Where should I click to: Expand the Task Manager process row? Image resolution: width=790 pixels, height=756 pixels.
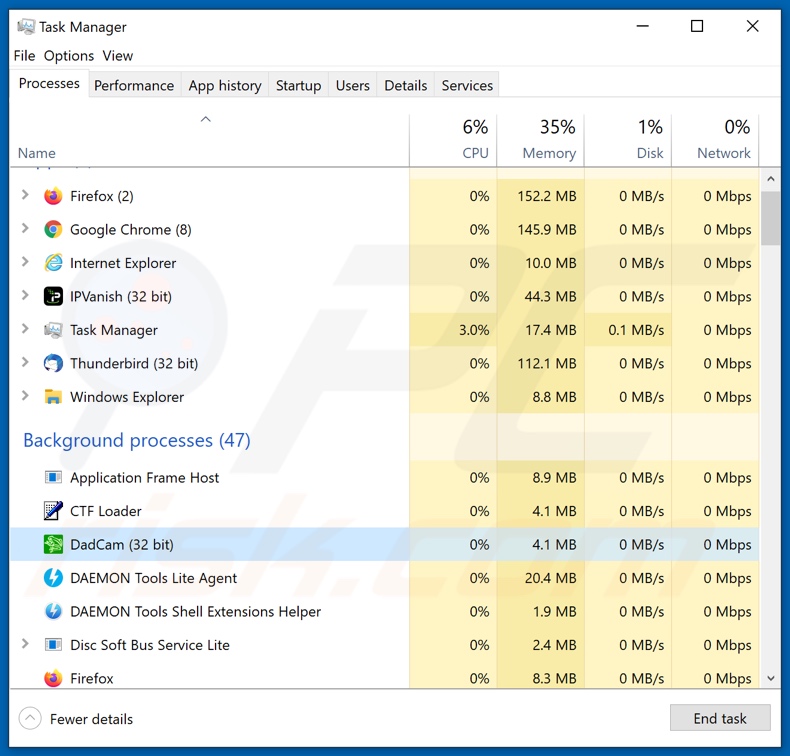25,329
